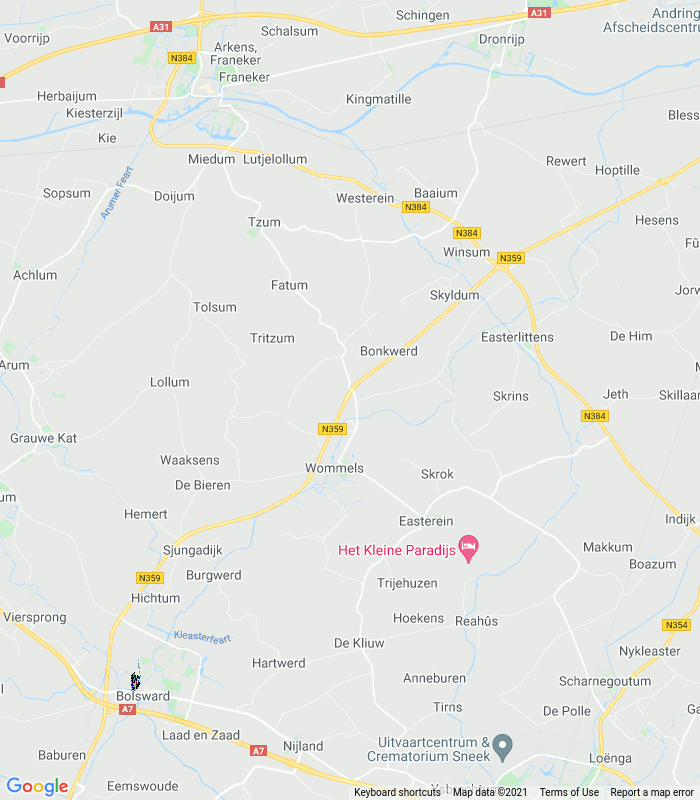This screenshot has width=700, height=800.
Task: Click the Kleasterfeart waterway label
Action: click(x=202, y=637)
